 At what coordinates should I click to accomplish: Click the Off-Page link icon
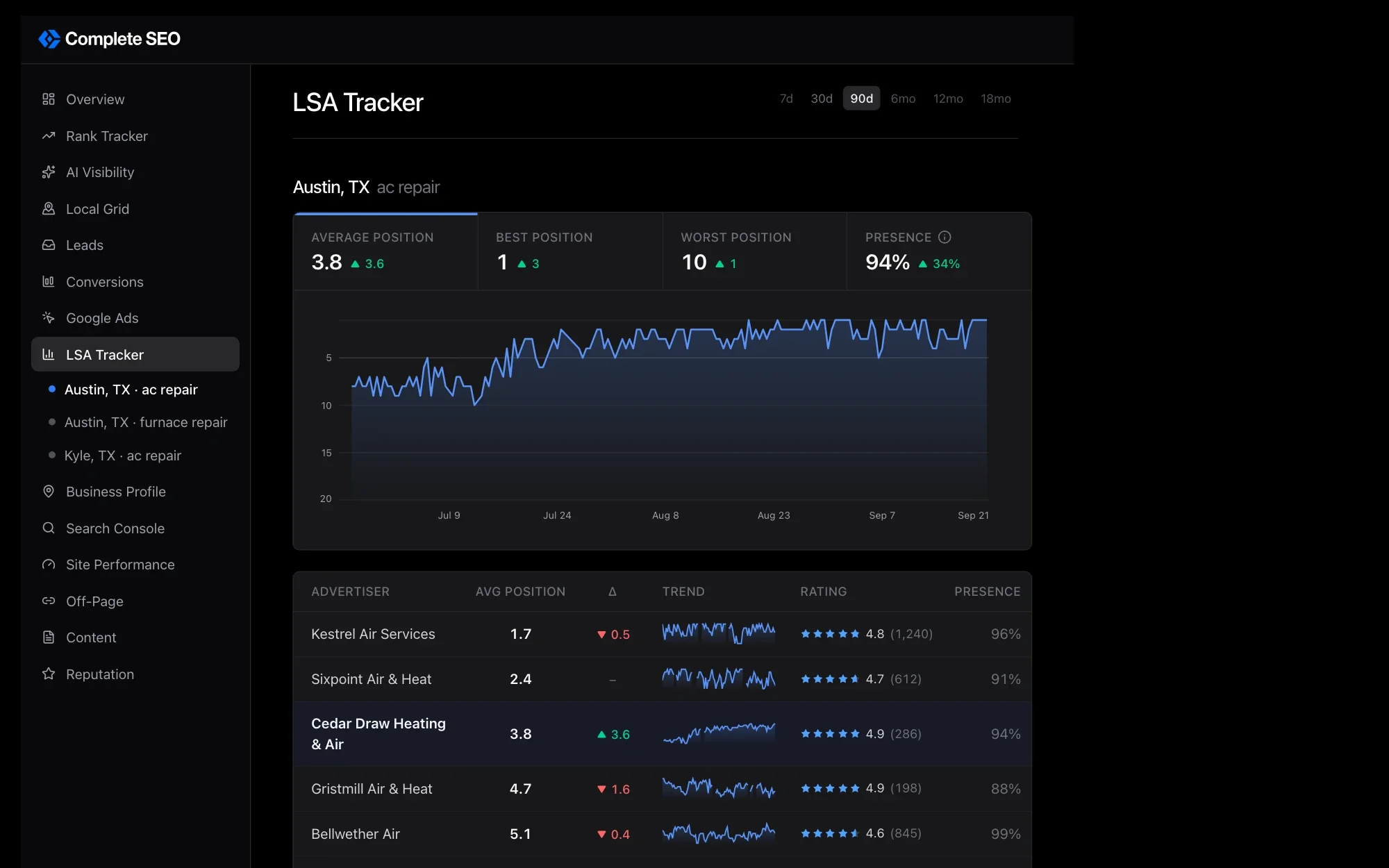point(49,601)
